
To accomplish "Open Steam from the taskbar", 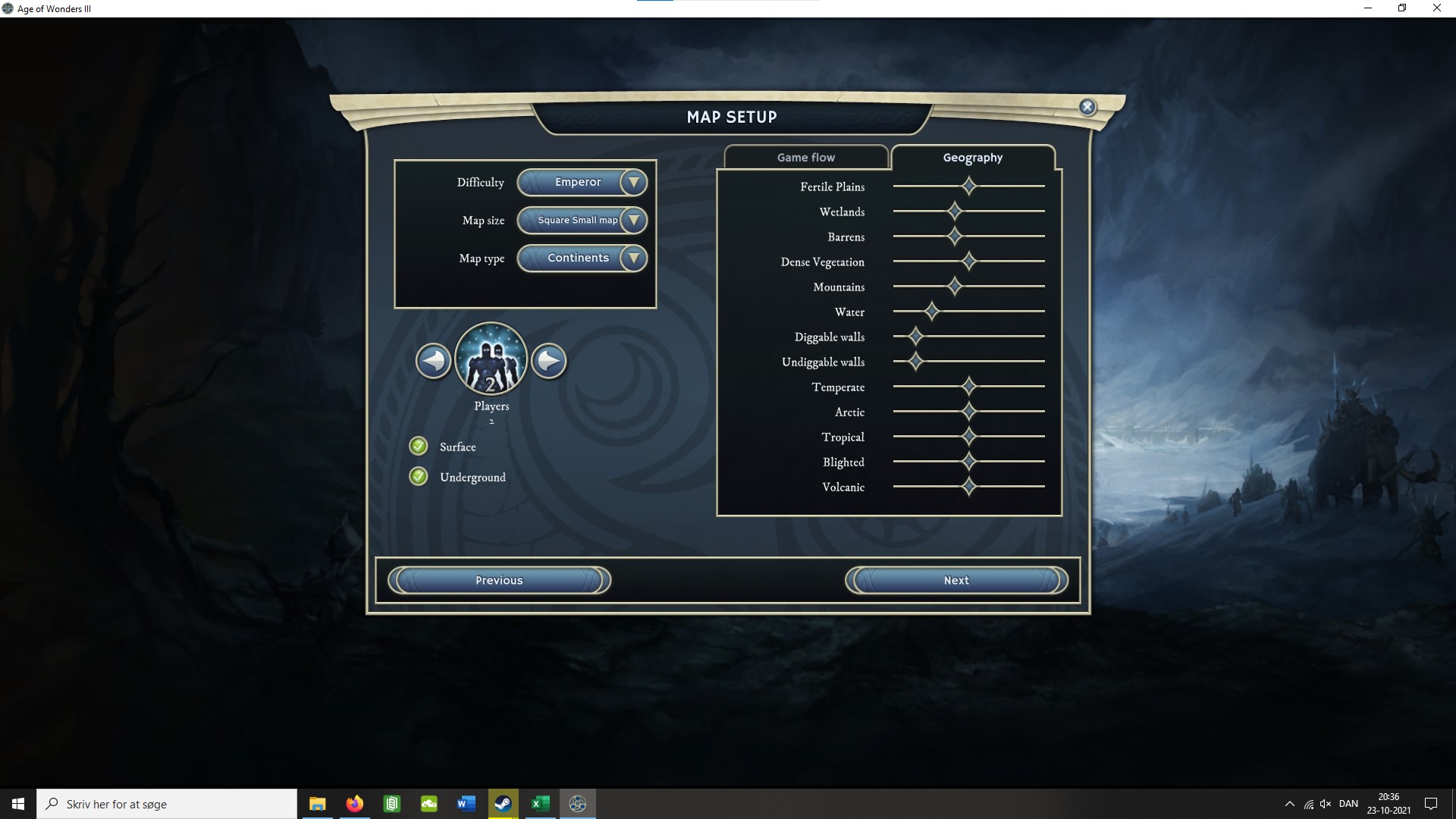I will pyautogui.click(x=503, y=804).
